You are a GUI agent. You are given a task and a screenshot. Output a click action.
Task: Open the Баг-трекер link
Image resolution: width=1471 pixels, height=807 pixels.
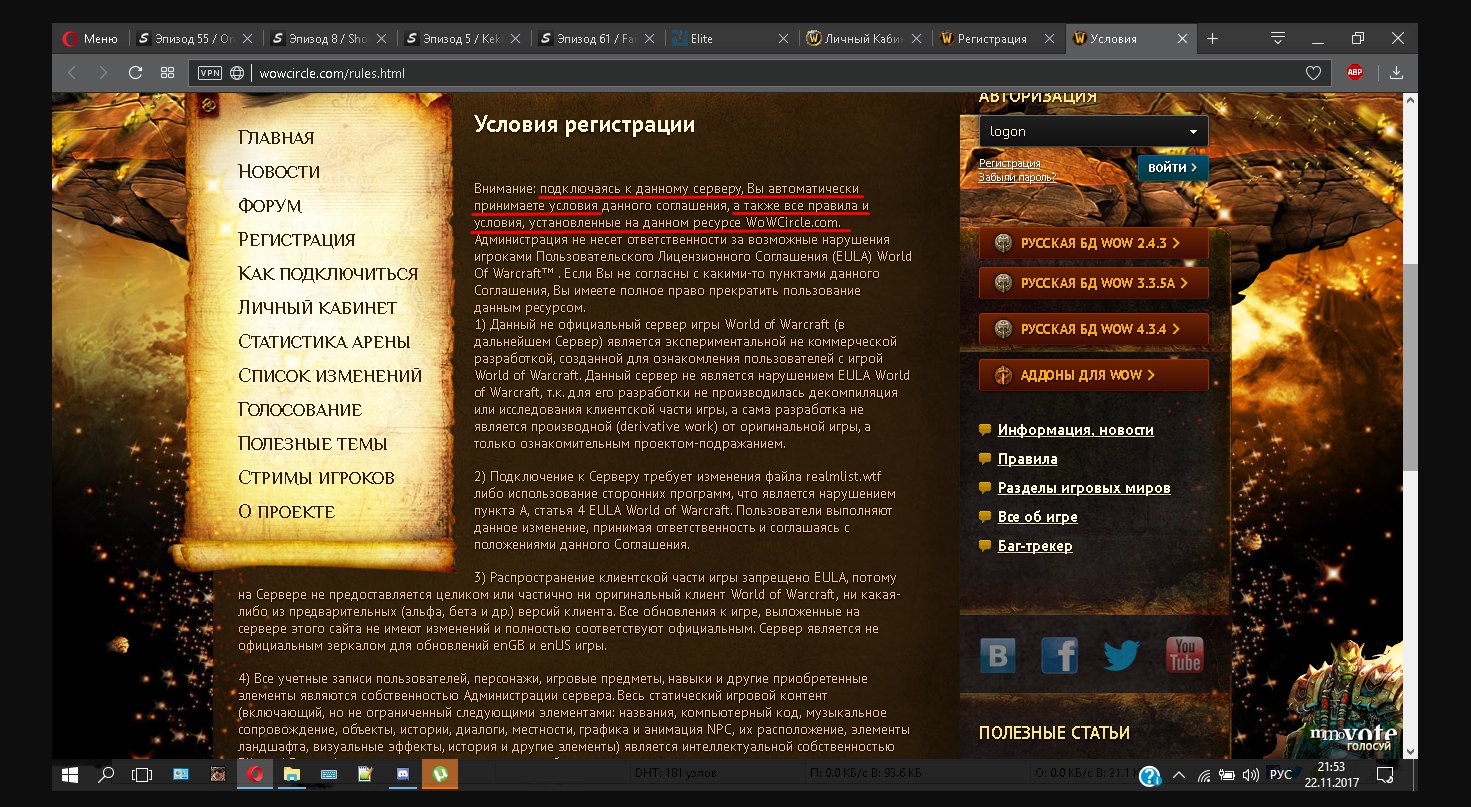(x=1035, y=546)
